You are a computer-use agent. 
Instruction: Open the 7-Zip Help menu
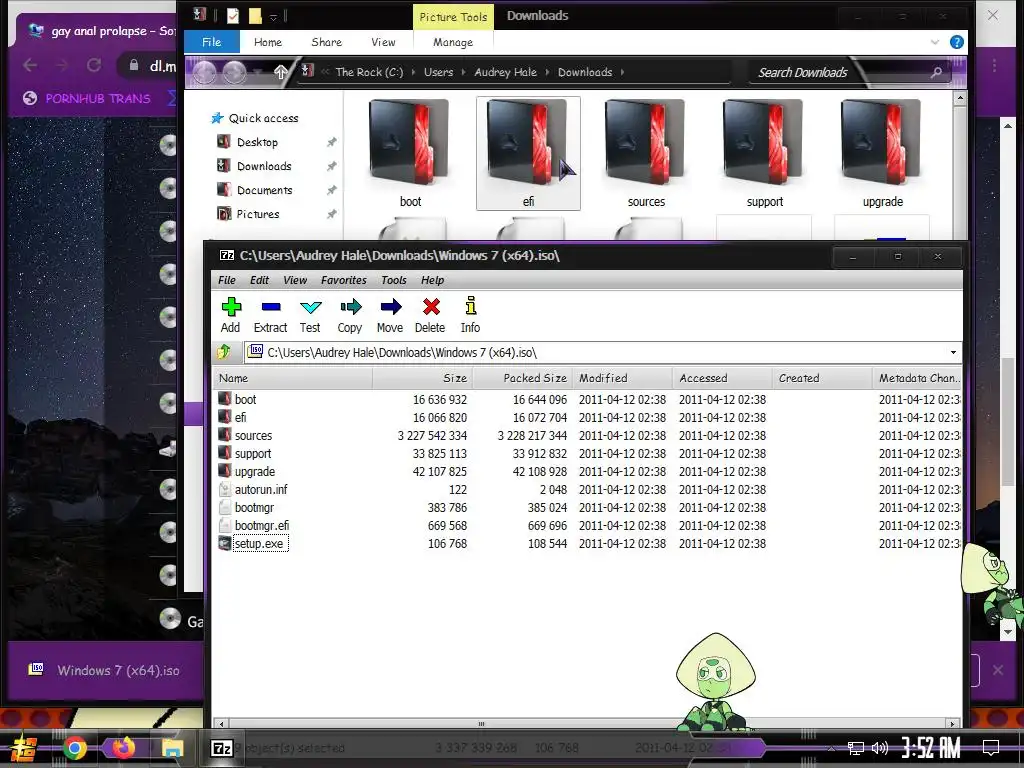pyautogui.click(x=432, y=280)
